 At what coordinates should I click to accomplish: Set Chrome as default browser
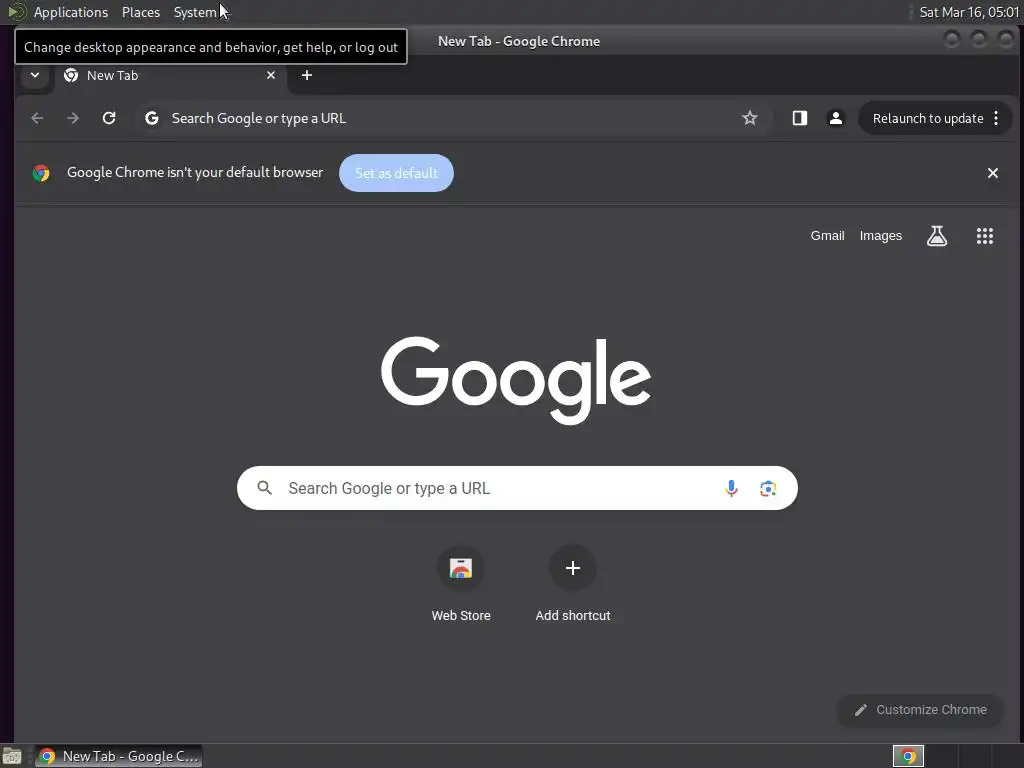coord(396,173)
